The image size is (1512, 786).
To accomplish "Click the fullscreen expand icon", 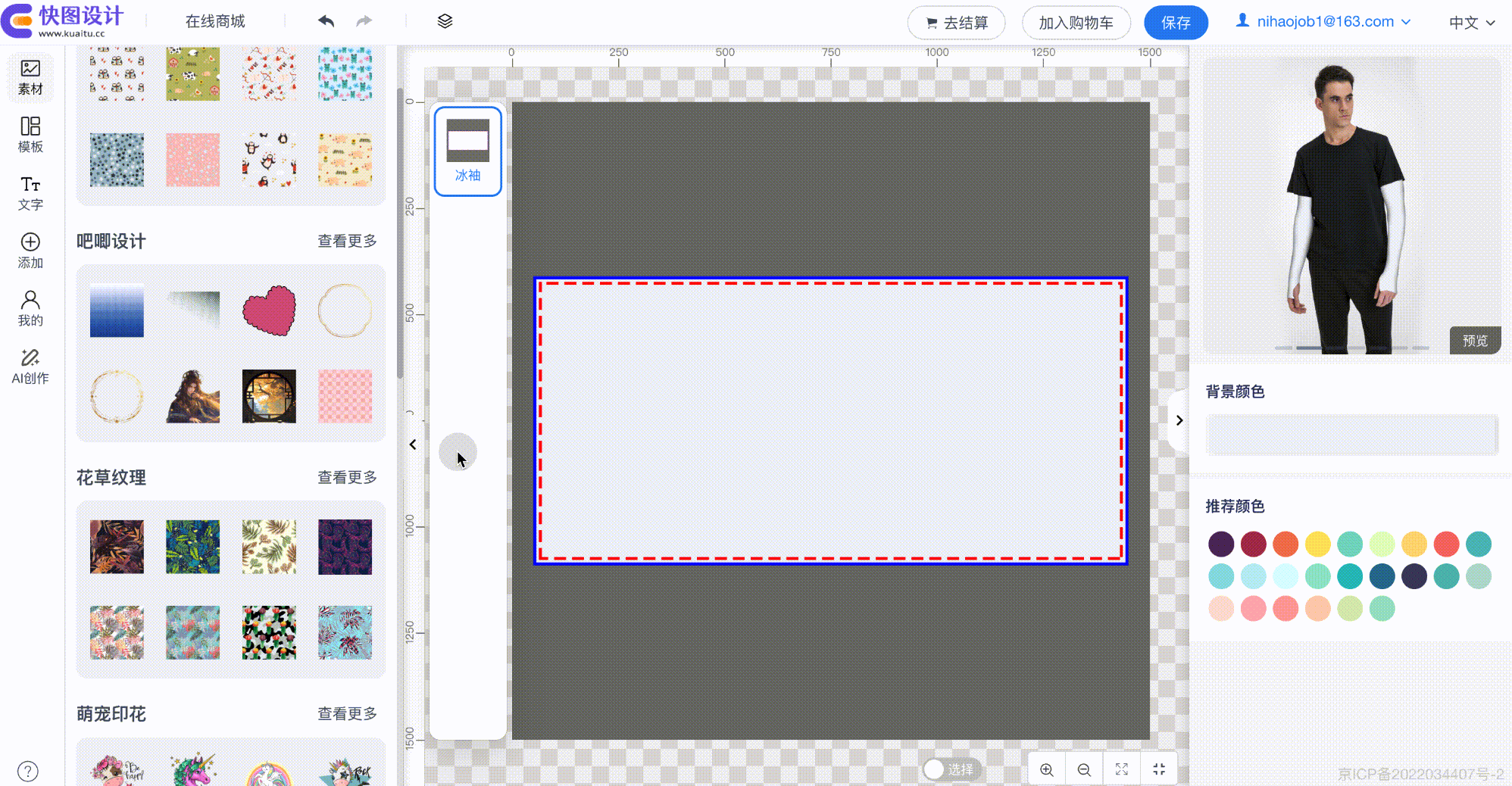I will [1122, 769].
